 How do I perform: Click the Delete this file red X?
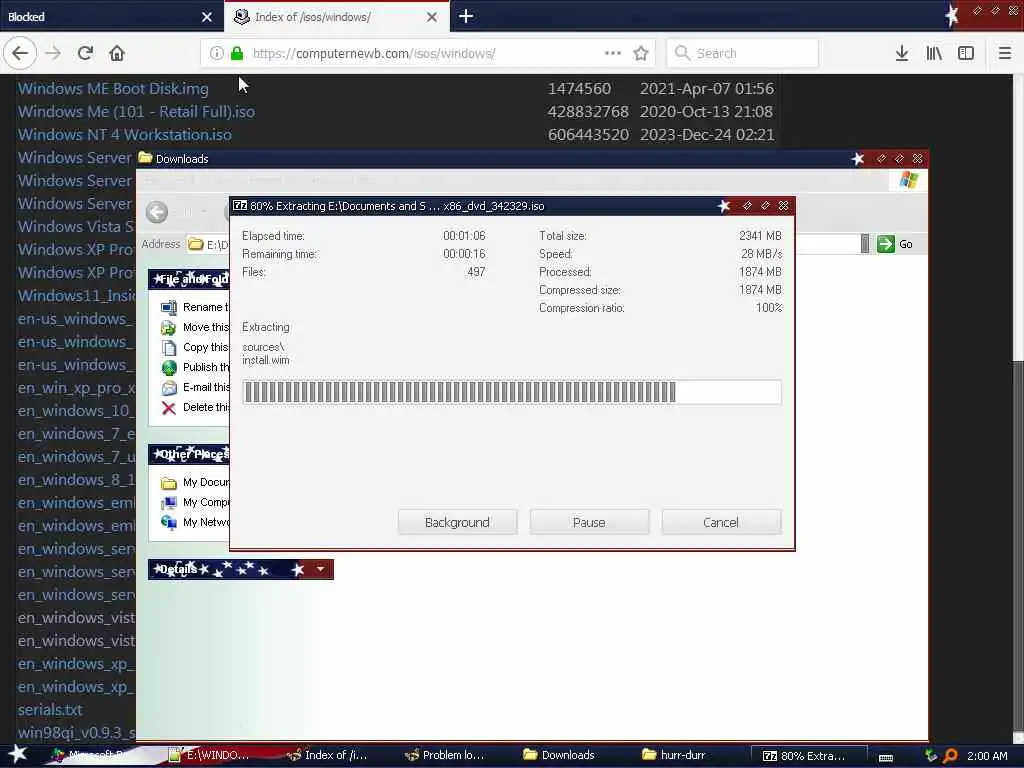(x=168, y=408)
